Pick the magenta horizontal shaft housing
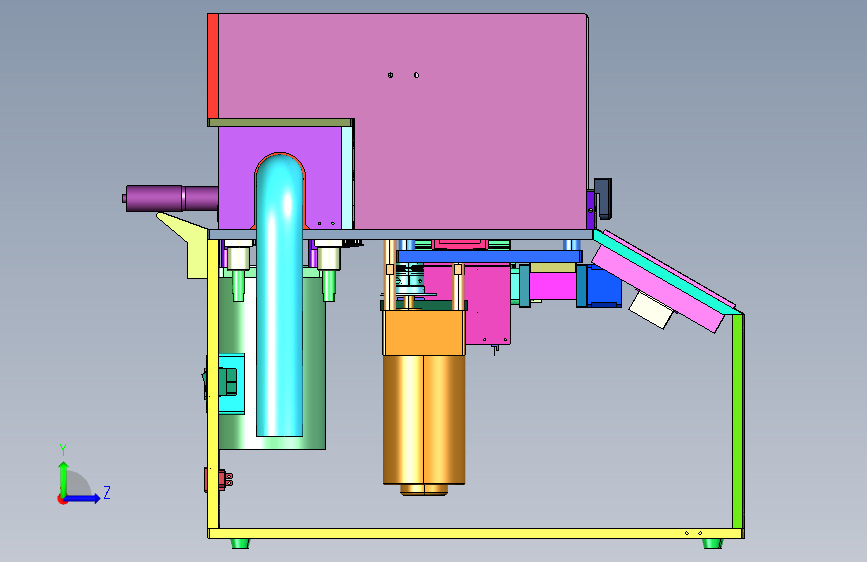 coord(553,286)
